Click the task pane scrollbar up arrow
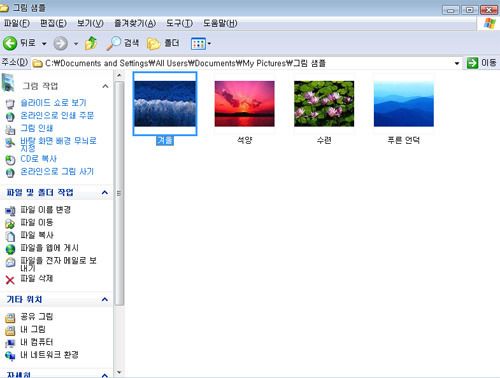The width and height of the screenshot is (500, 378). tap(119, 76)
